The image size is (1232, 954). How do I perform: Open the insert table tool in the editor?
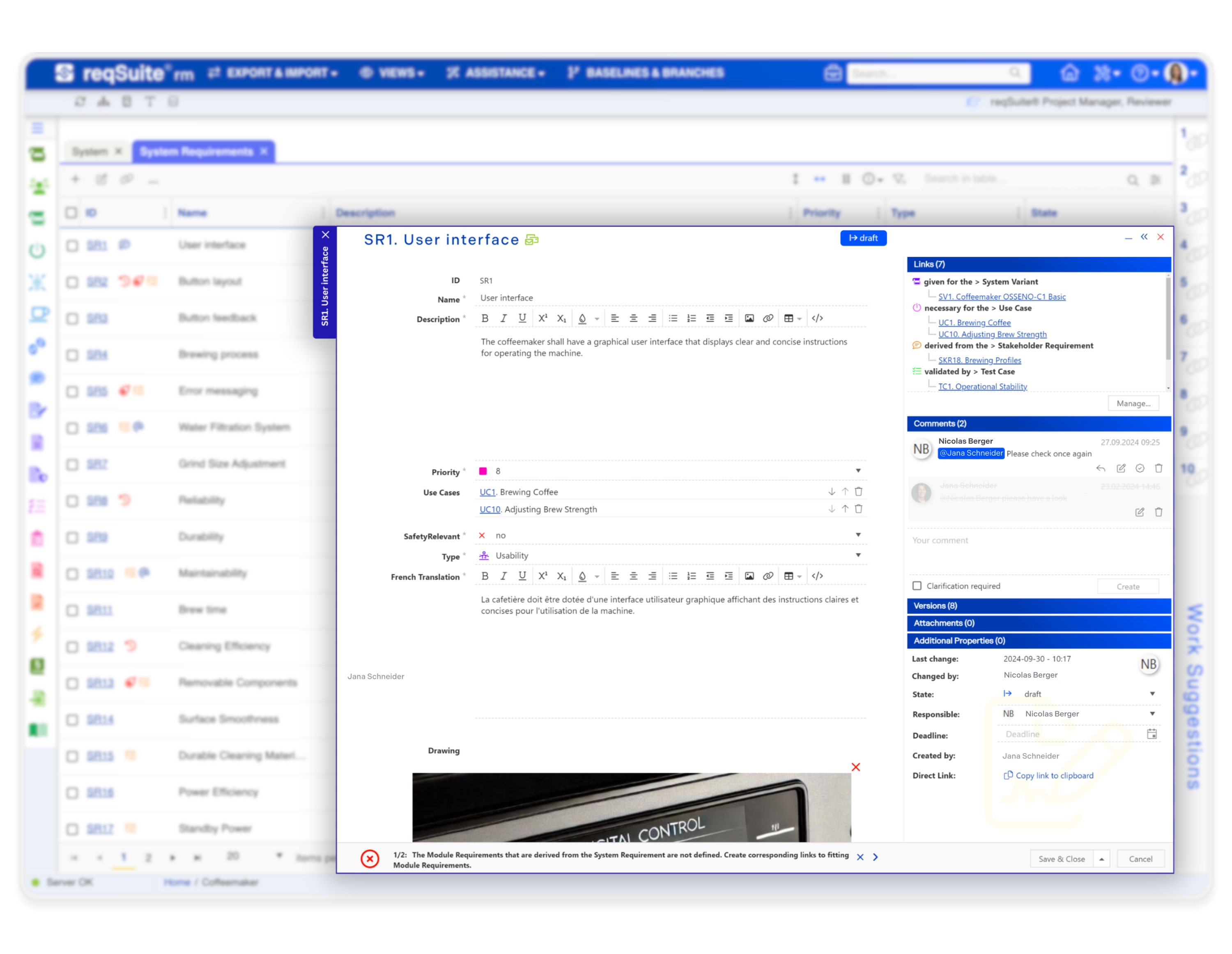788,318
